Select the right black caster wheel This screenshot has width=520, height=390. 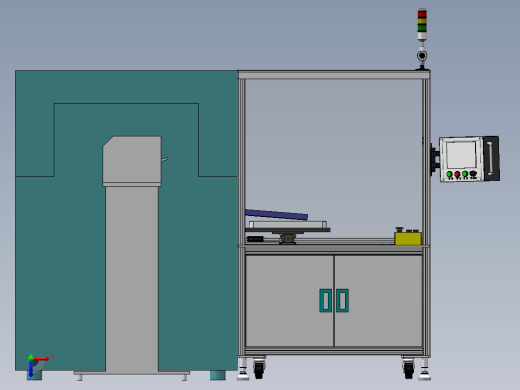pyautogui.click(x=409, y=369)
